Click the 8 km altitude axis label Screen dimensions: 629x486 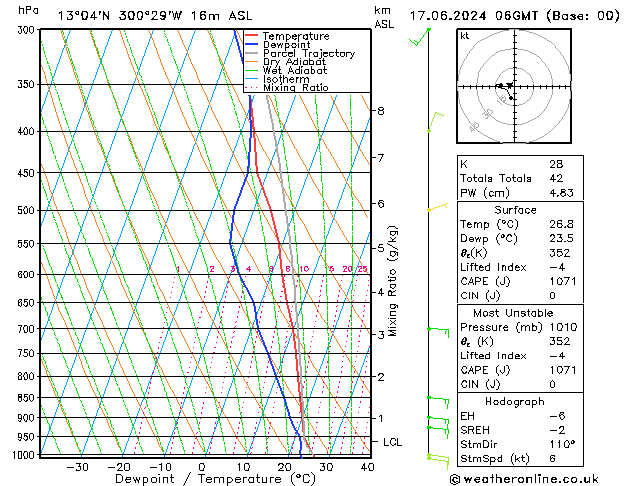click(381, 111)
